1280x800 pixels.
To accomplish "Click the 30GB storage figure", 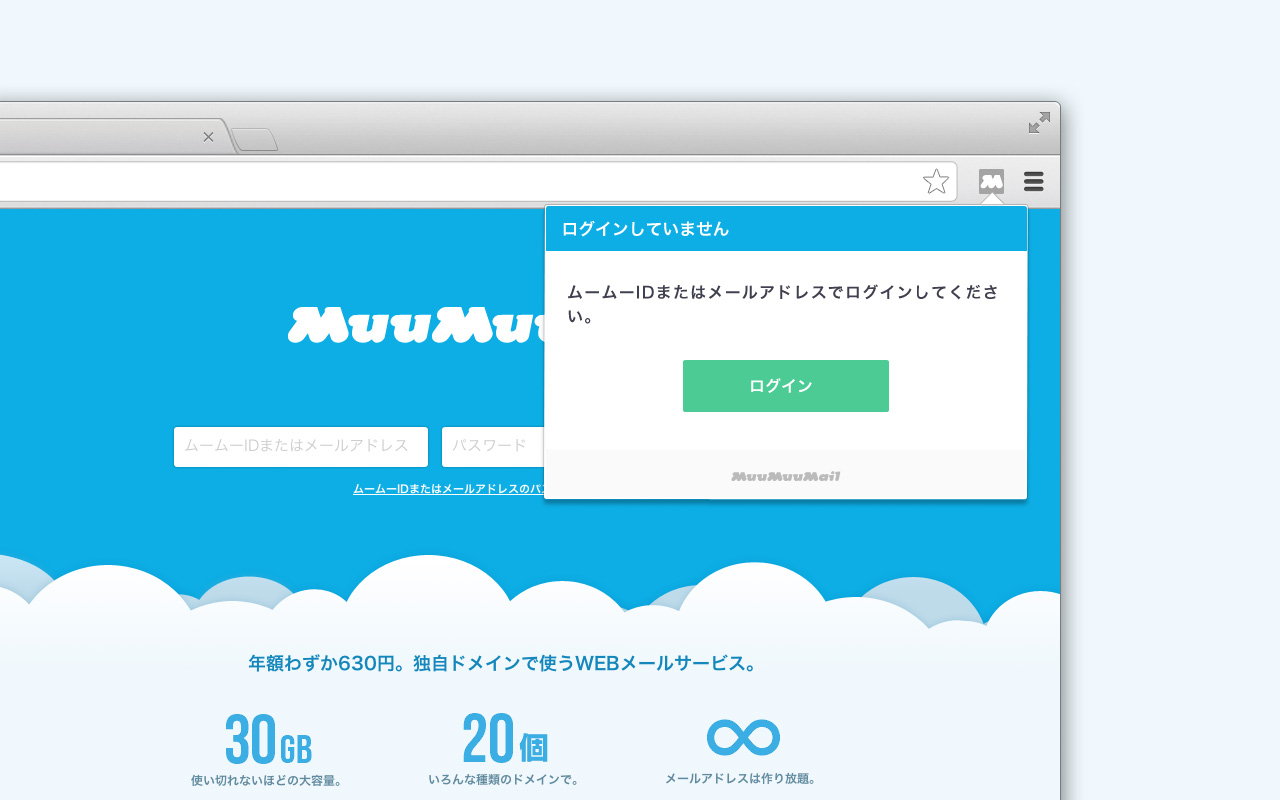I will 268,740.
